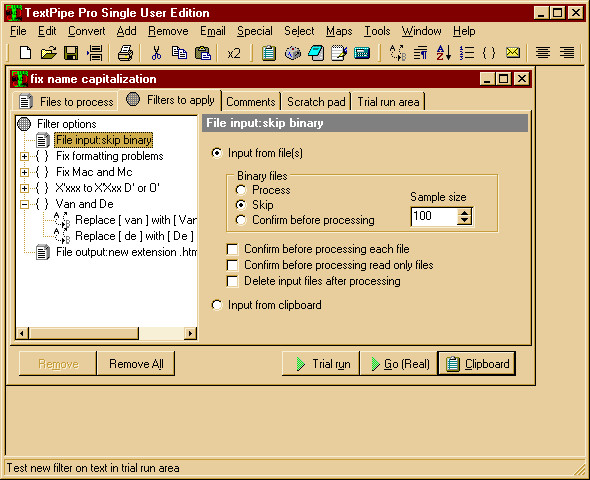Tick Delete input files after processing
The image size is (590, 480).
coord(233,281)
